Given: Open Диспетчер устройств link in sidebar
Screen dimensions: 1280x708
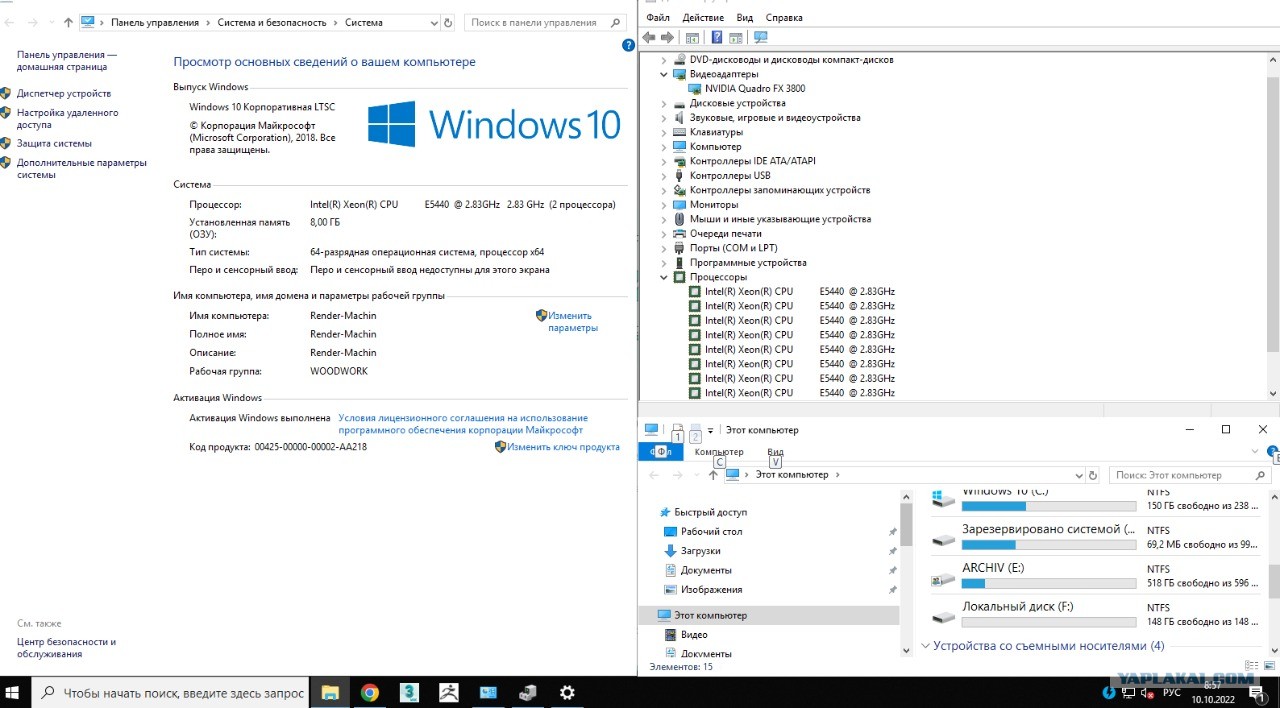Looking at the screenshot, I should [64, 94].
